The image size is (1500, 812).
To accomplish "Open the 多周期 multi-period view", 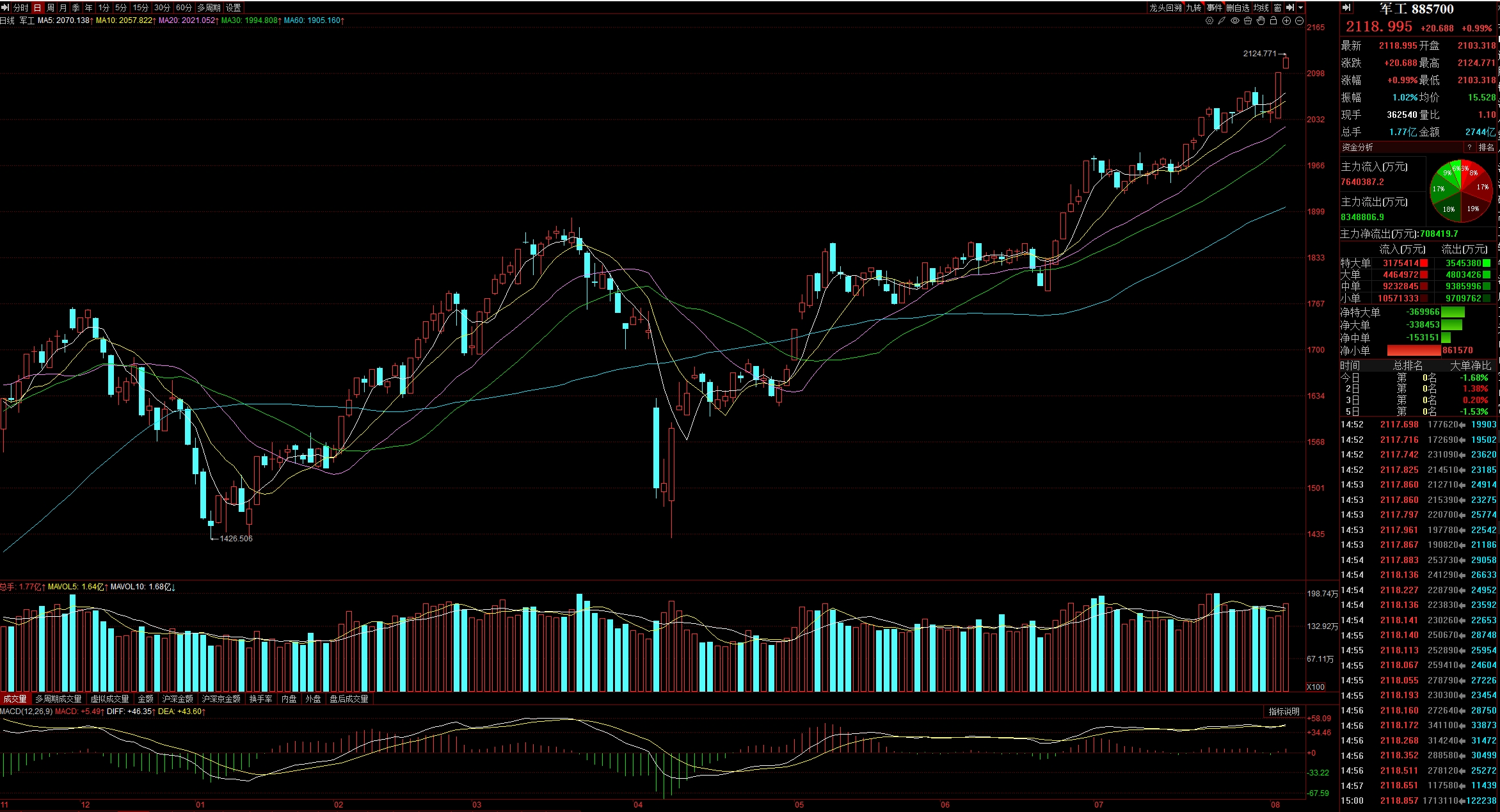I will click(x=209, y=8).
